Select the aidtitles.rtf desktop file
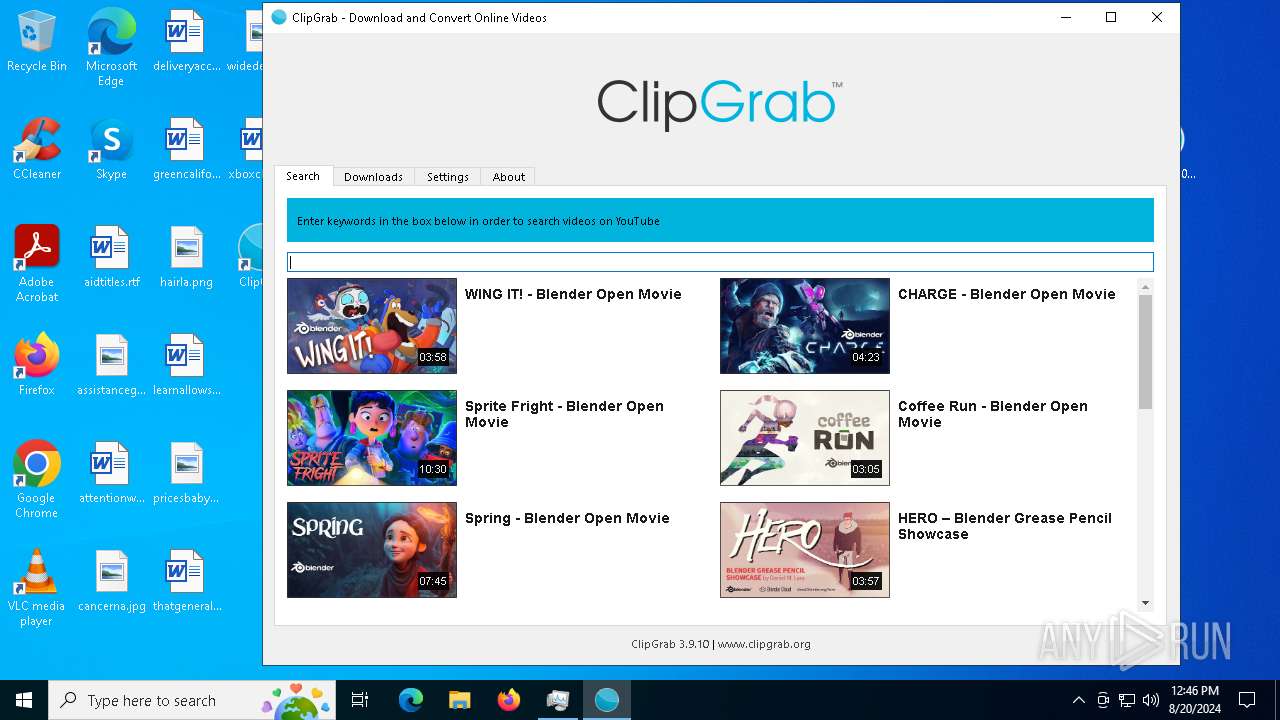The width and height of the screenshot is (1280, 720). 111,257
